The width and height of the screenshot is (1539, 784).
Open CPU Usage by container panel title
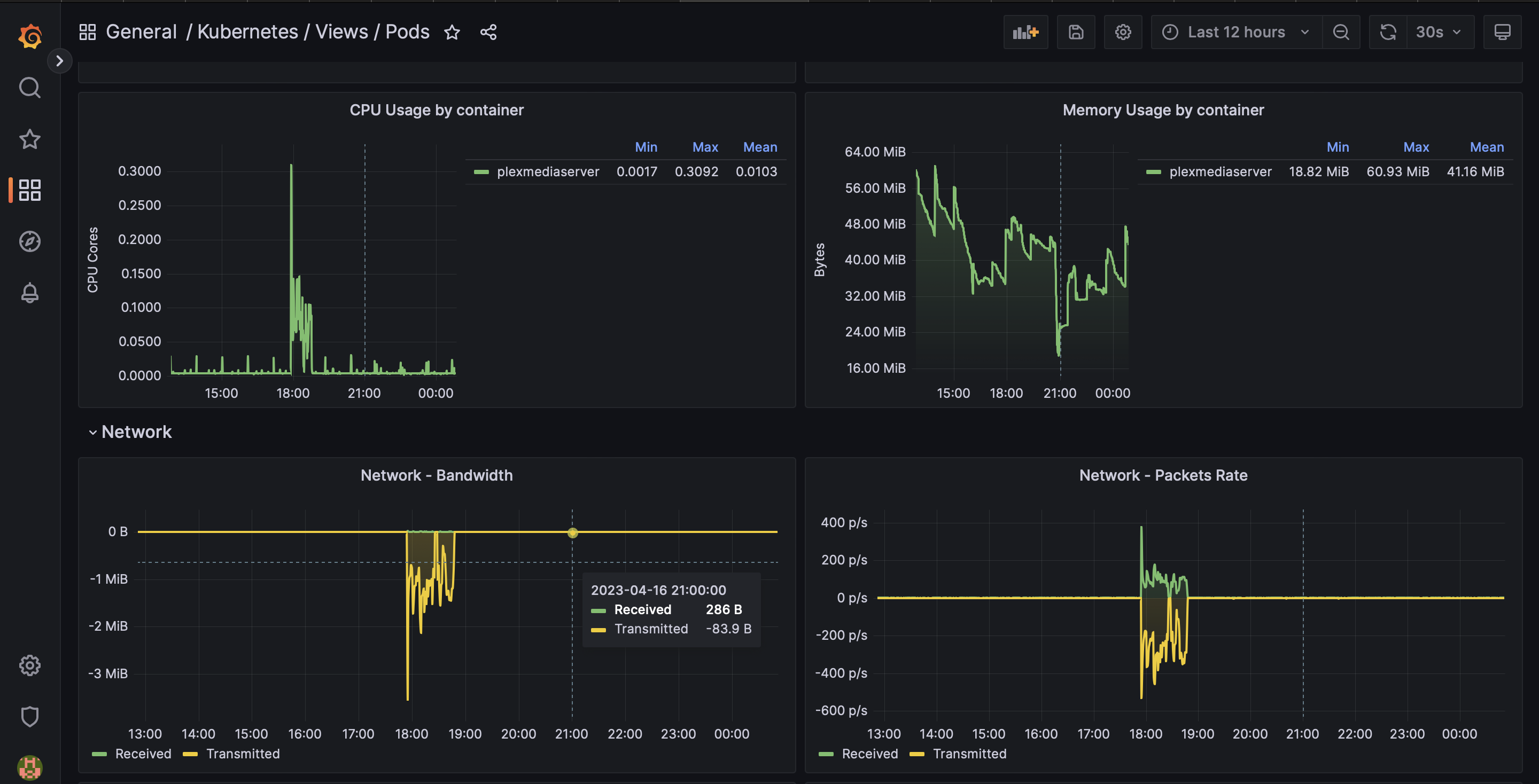click(437, 110)
